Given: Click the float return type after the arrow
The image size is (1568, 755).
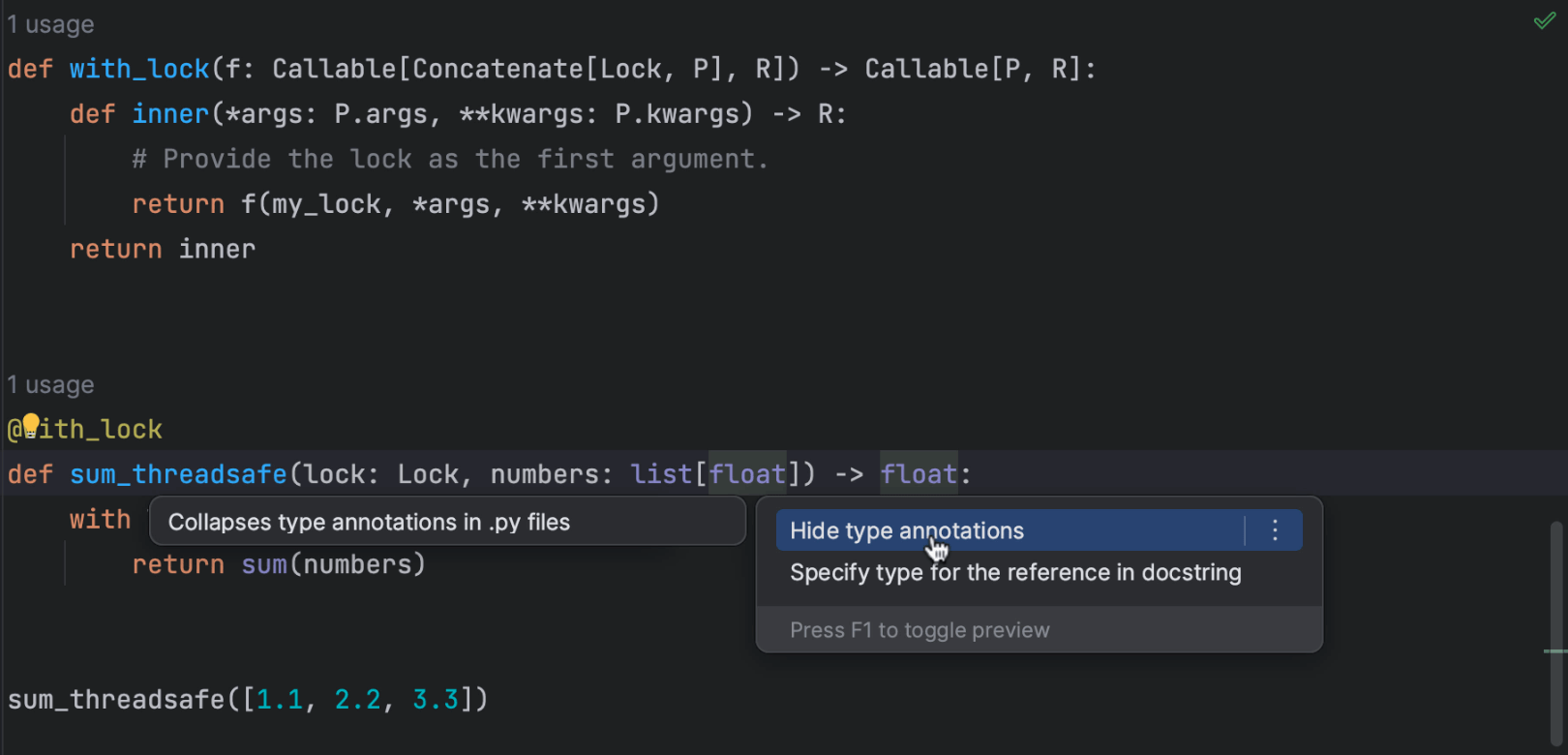Looking at the screenshot, I should [919, 474].
